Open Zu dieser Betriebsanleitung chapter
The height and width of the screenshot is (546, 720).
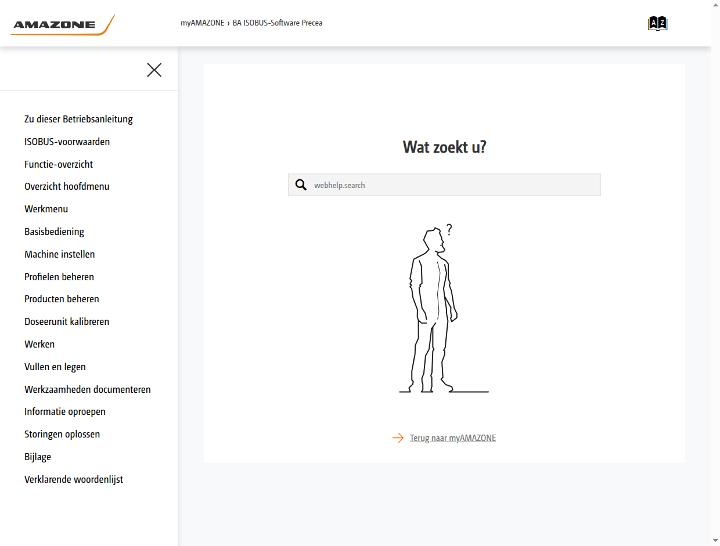tap(79, 119)
